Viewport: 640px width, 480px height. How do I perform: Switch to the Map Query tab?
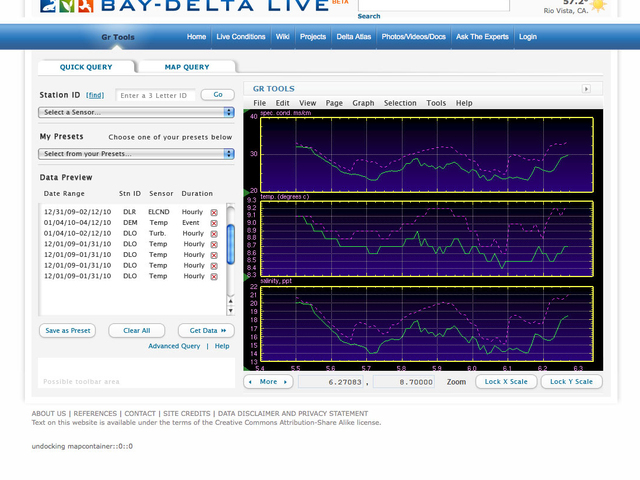187,67
